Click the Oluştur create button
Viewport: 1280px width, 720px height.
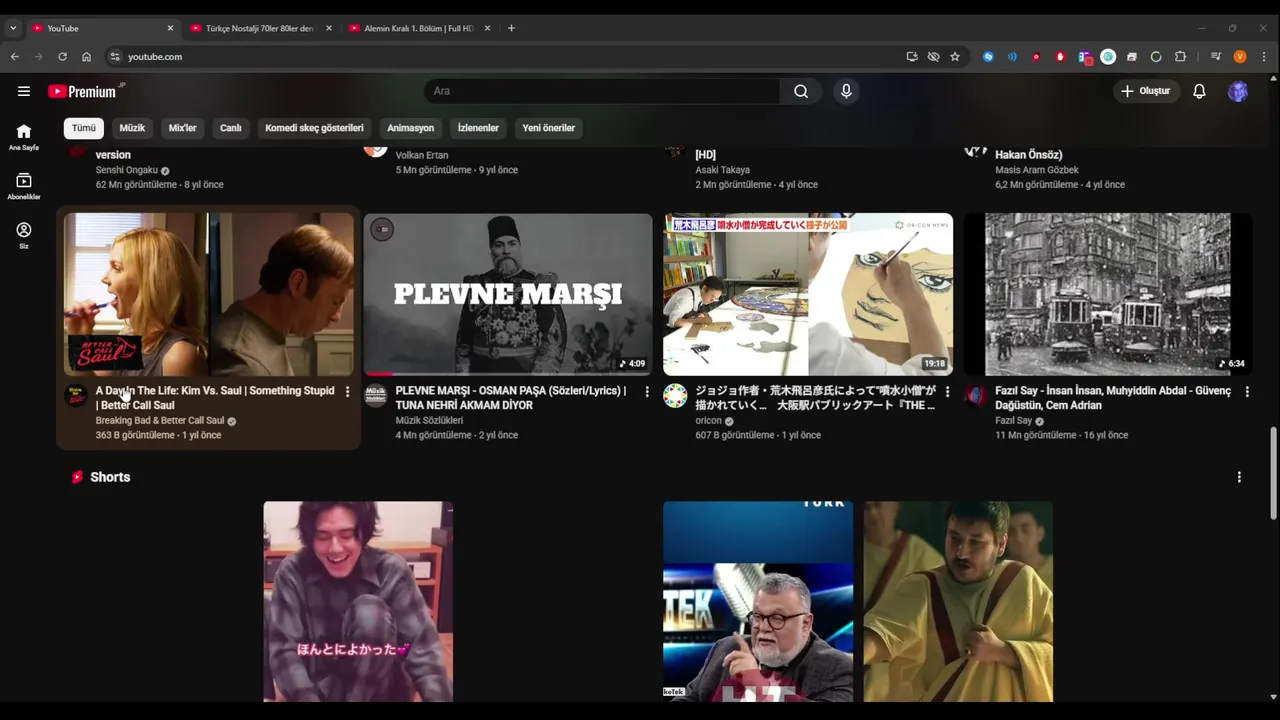pyautogui.click(x=1145, y=91)
